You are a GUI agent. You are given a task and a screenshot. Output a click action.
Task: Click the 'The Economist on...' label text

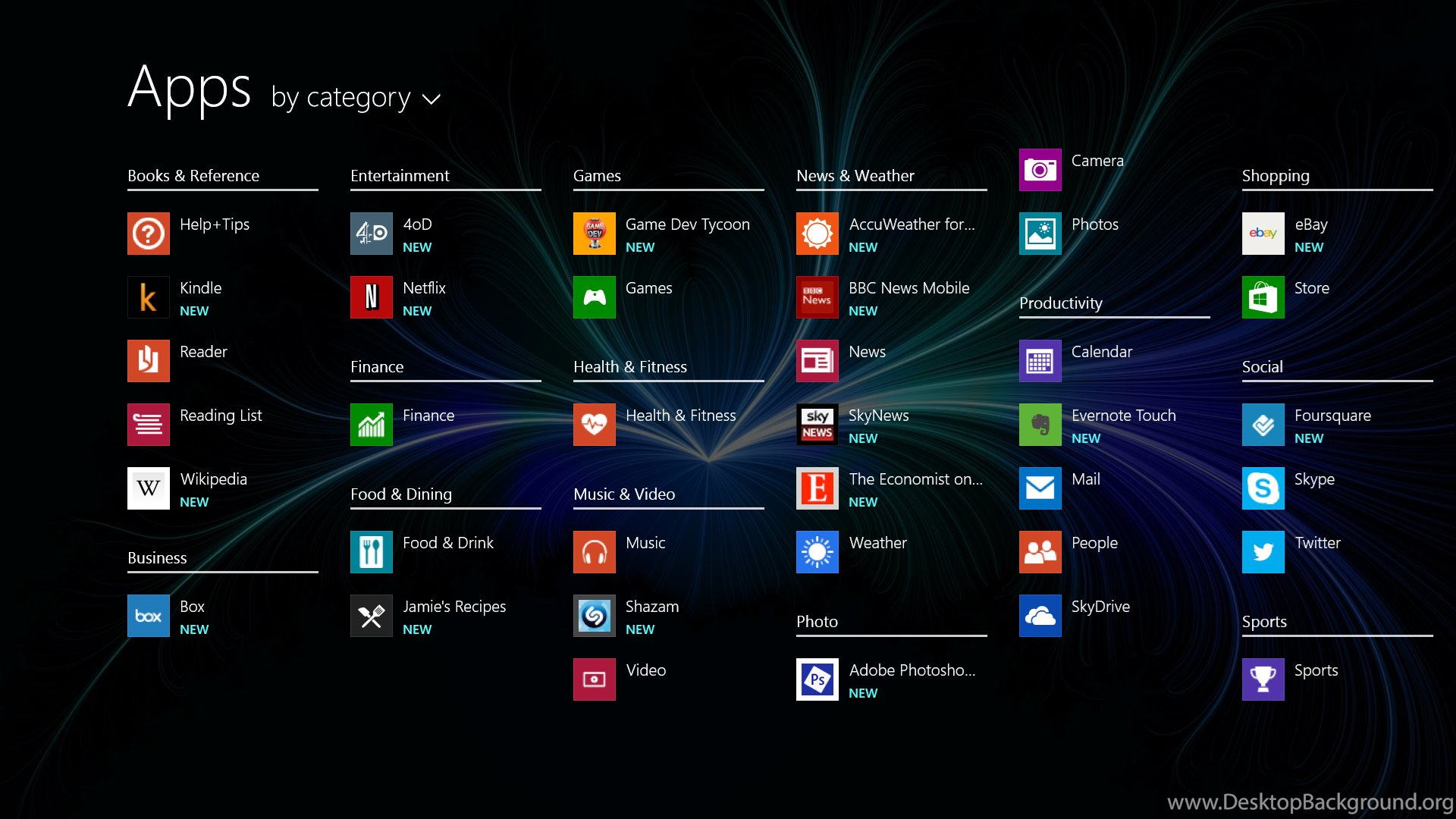915,479
